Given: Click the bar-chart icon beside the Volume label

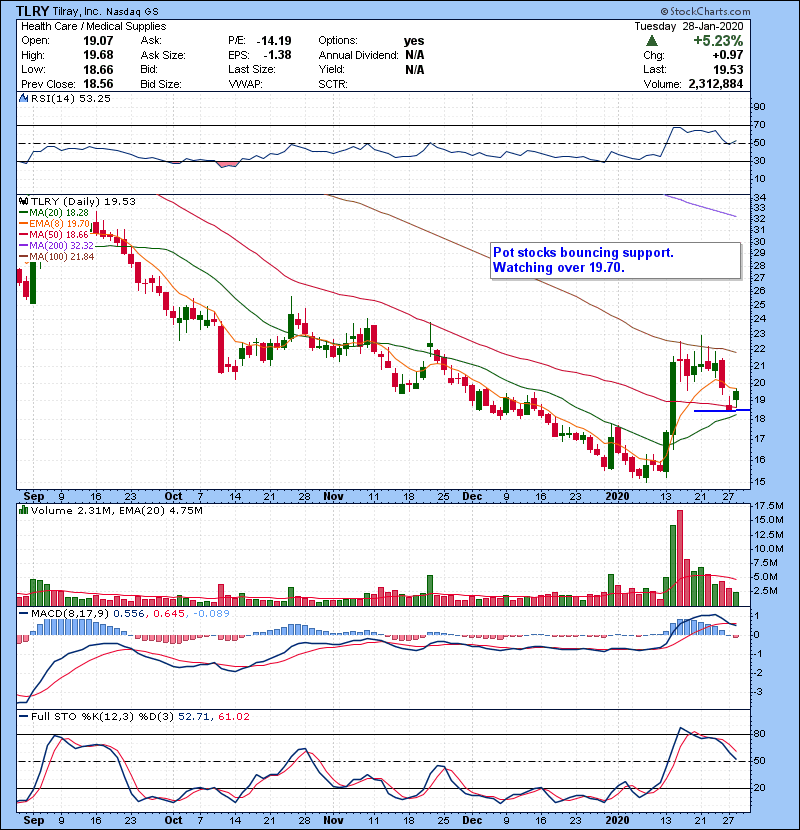Looking at the screenshot, I should (23, 510).
